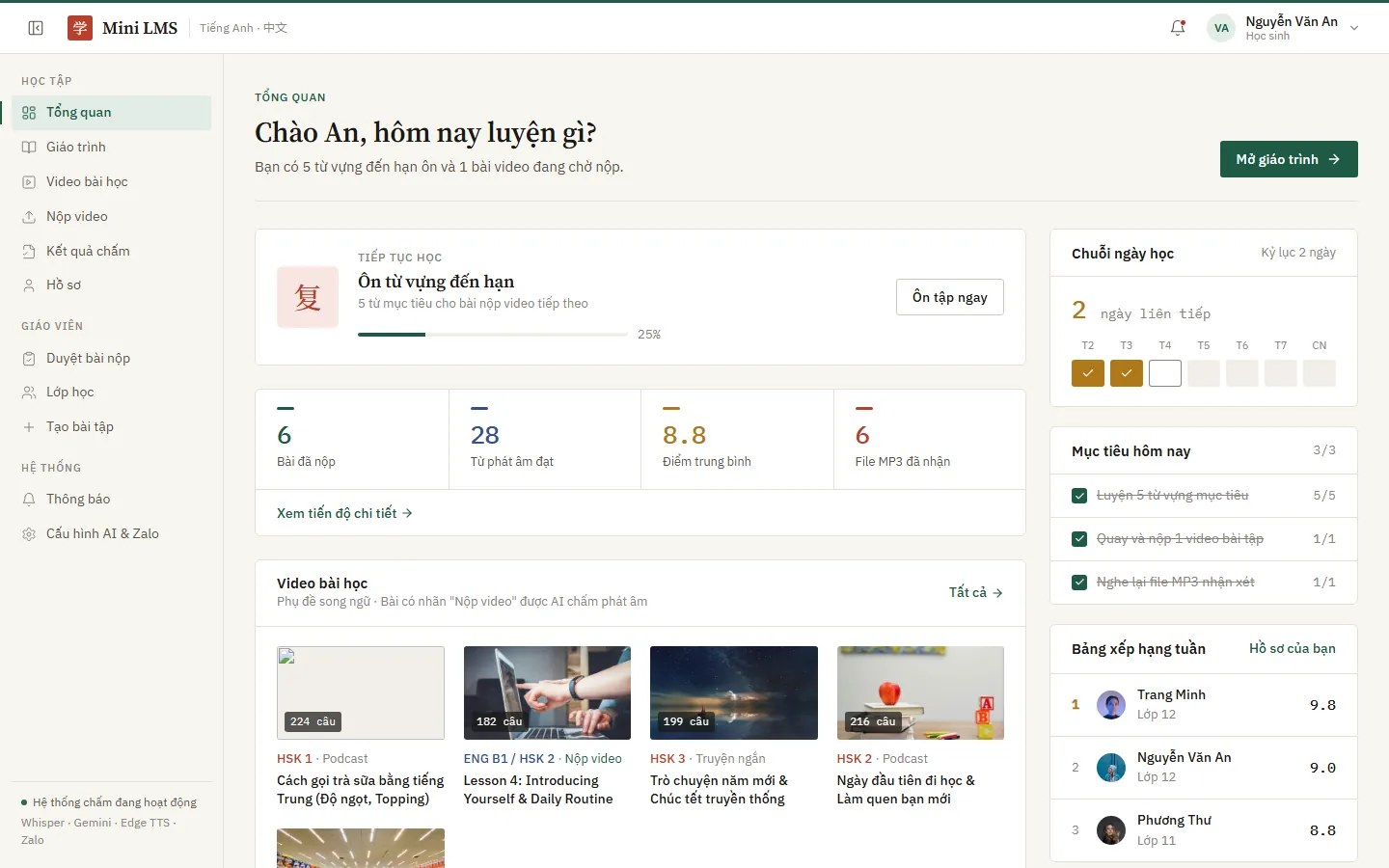The width and height of the screenshot is (1389, 868).
Task: Expand the Nguyễn Văn An account dropdown
Action: 1354,28
